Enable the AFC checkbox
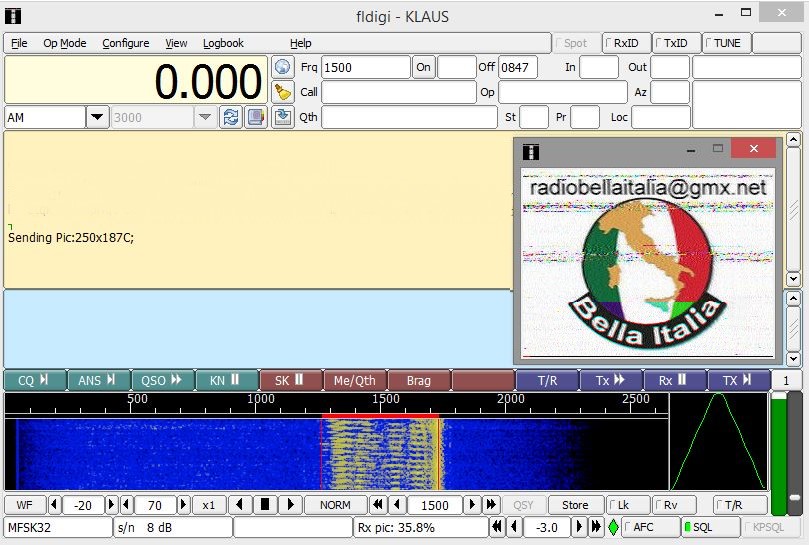 click(x=650, y=527)
